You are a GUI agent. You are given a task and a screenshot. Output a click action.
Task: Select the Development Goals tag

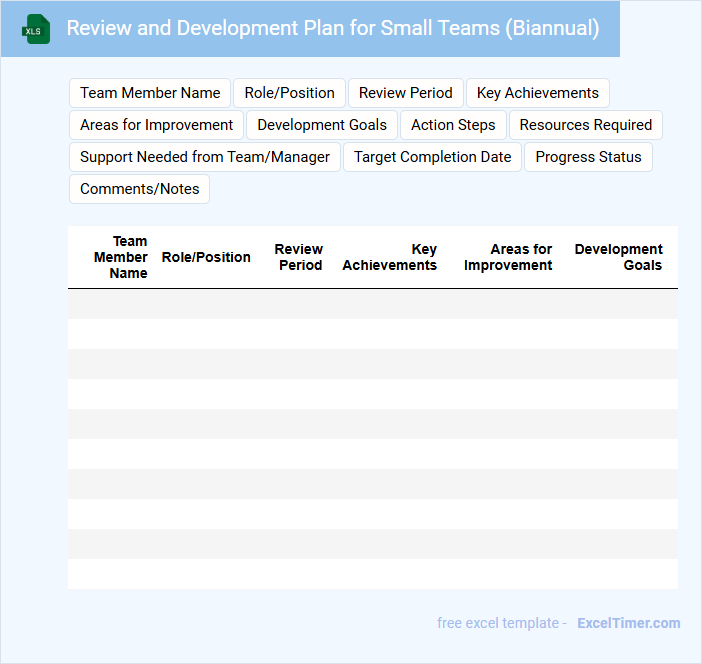point(322,125)
